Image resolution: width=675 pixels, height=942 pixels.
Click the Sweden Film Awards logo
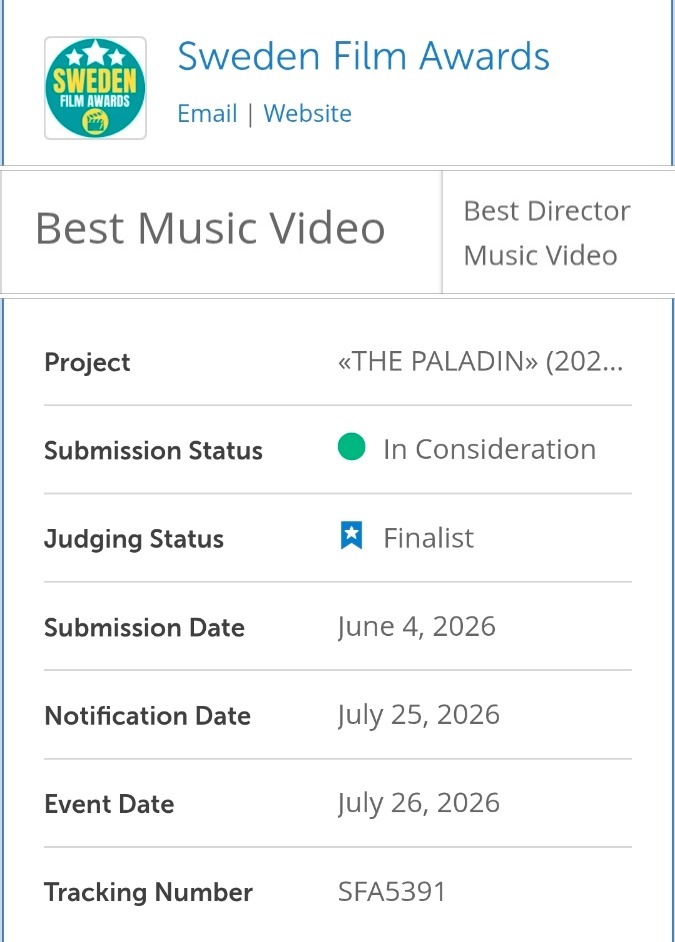point(95,88)
